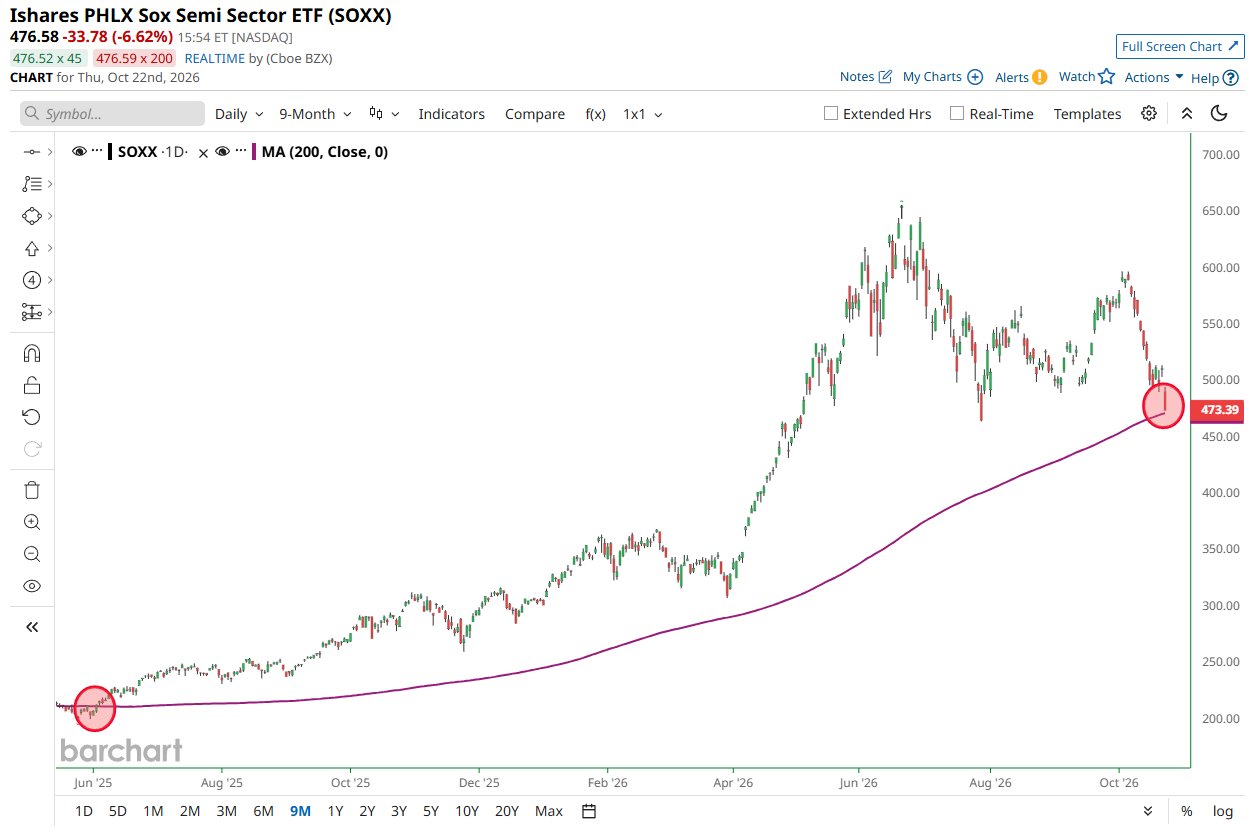Open the Fibonacci retracement tools group
Image resolution: width=1253 pixels, height=829 pixels.
31,184
